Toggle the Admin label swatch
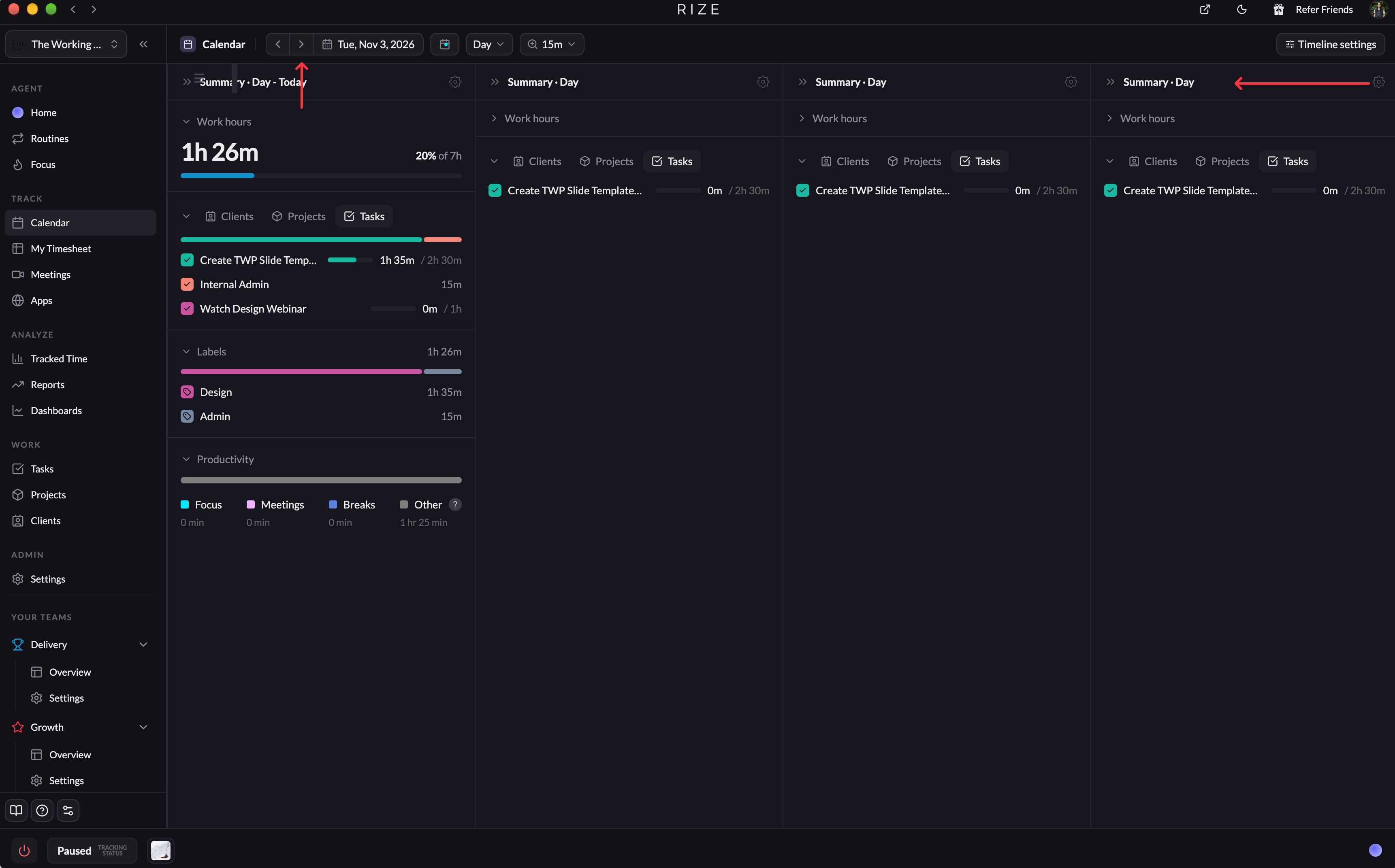Image resolution: width=1395 pixels, height=868 pixels. tap(187, 416)
